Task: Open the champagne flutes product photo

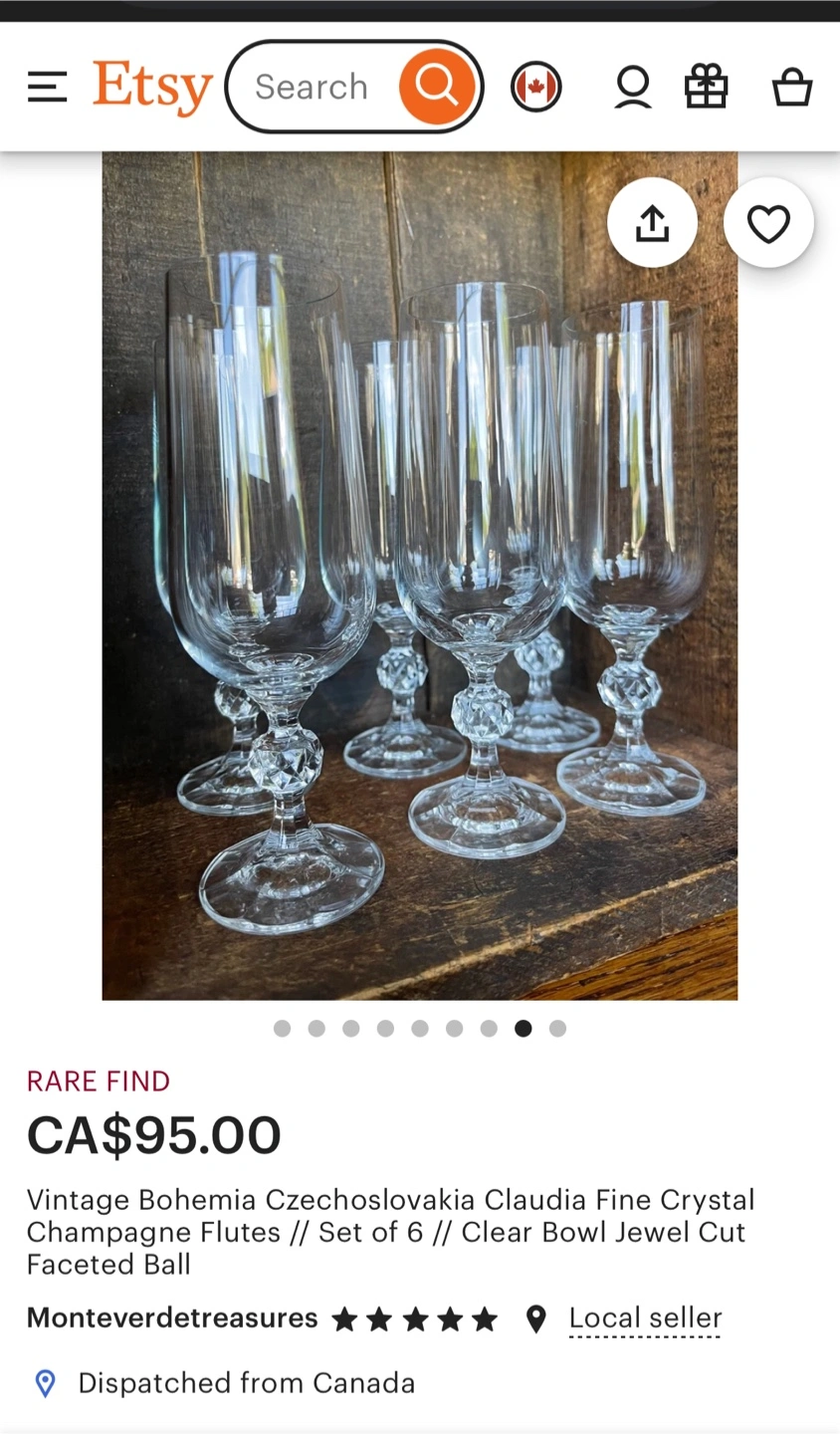Action: pos(420,576)
